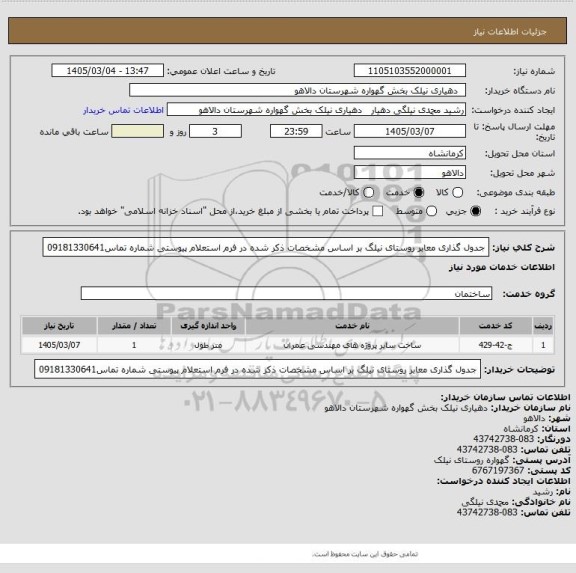Click the اطلاعات خدمات مورد نیاز heading
The image size is (576, 573).
[x=502, y=267]
